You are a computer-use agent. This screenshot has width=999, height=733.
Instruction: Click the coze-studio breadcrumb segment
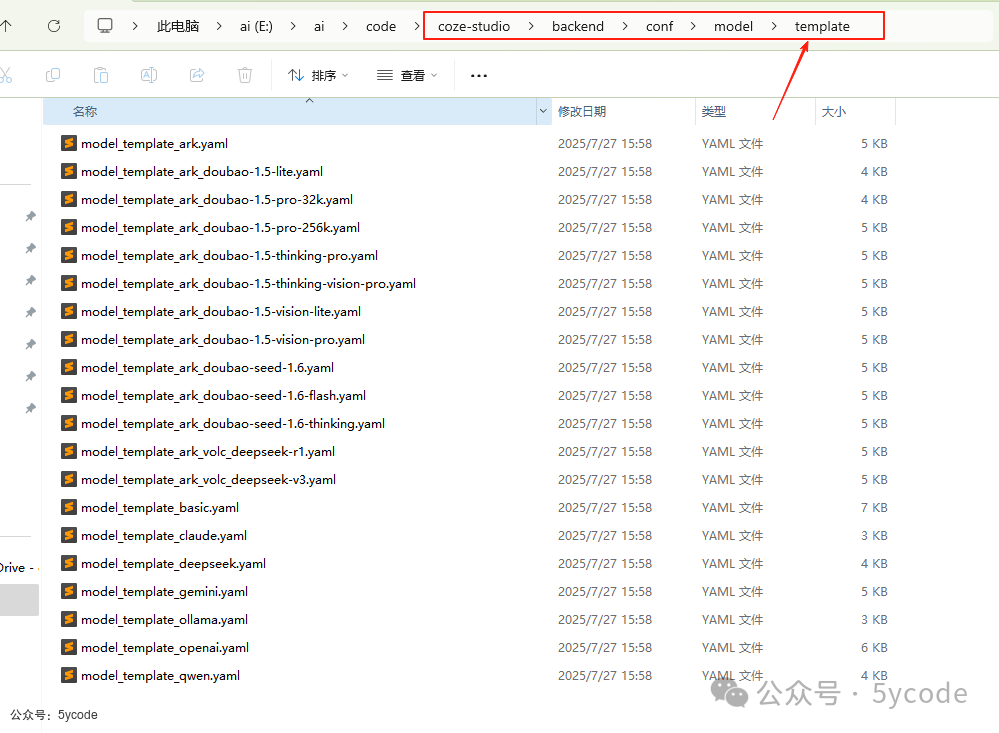coord(474,26)
